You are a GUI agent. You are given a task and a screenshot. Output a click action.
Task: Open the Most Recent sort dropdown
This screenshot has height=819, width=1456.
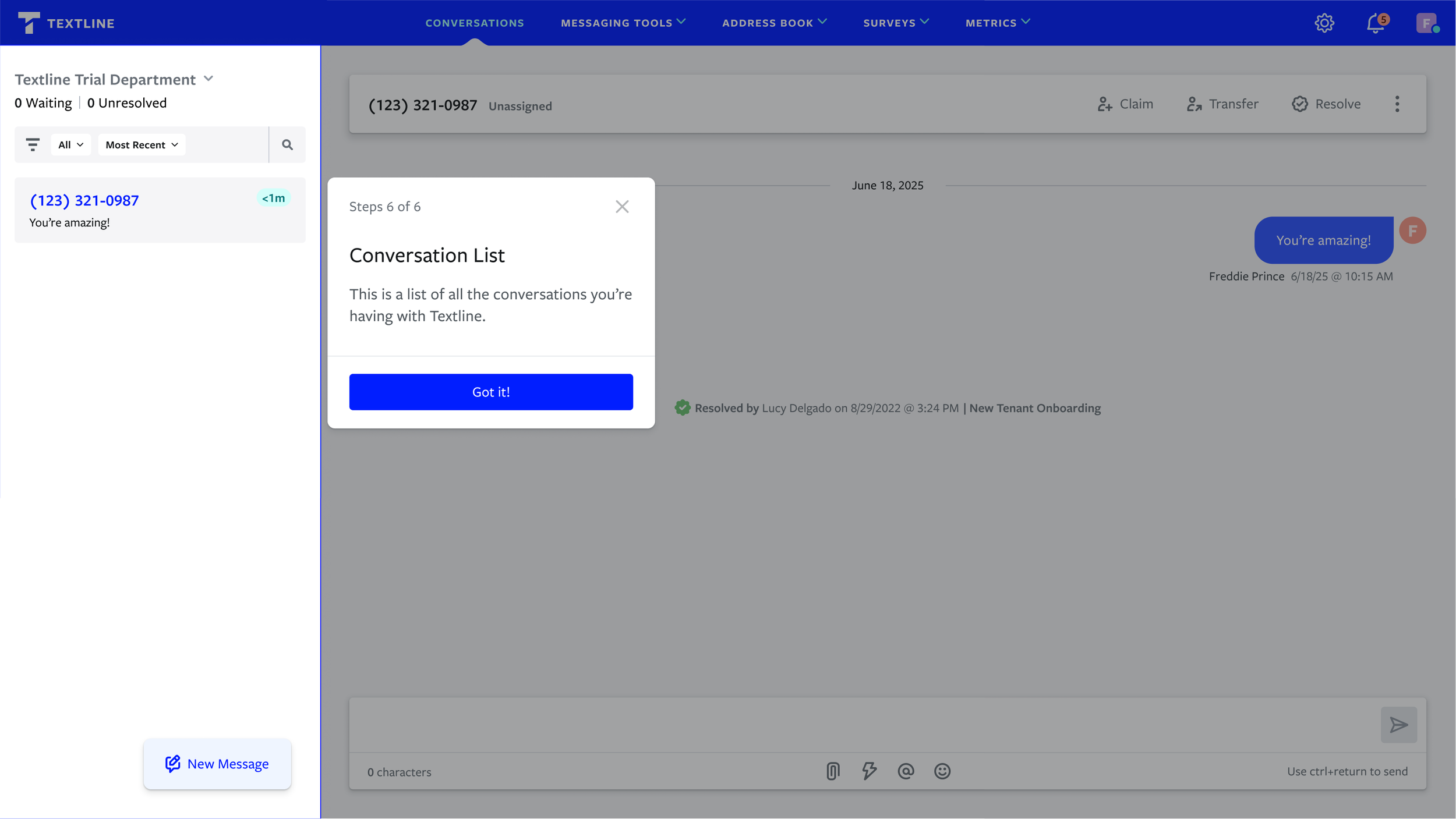(x=142, y=144)
